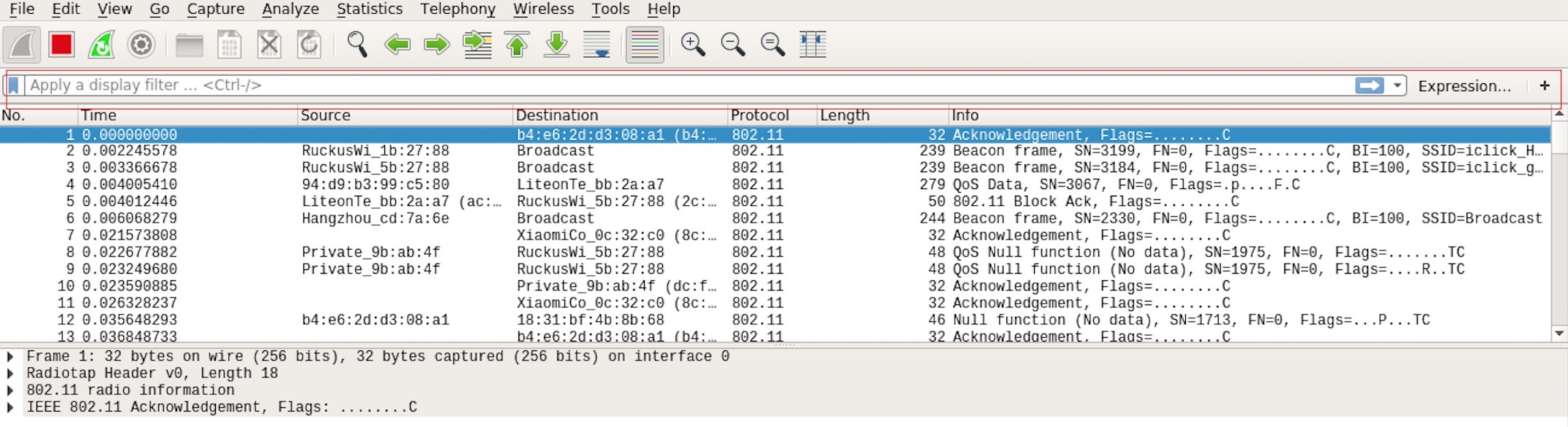Viewport: 1568px width, 427px height.
Task: Open the capture options gear
Action: (141, 45)
